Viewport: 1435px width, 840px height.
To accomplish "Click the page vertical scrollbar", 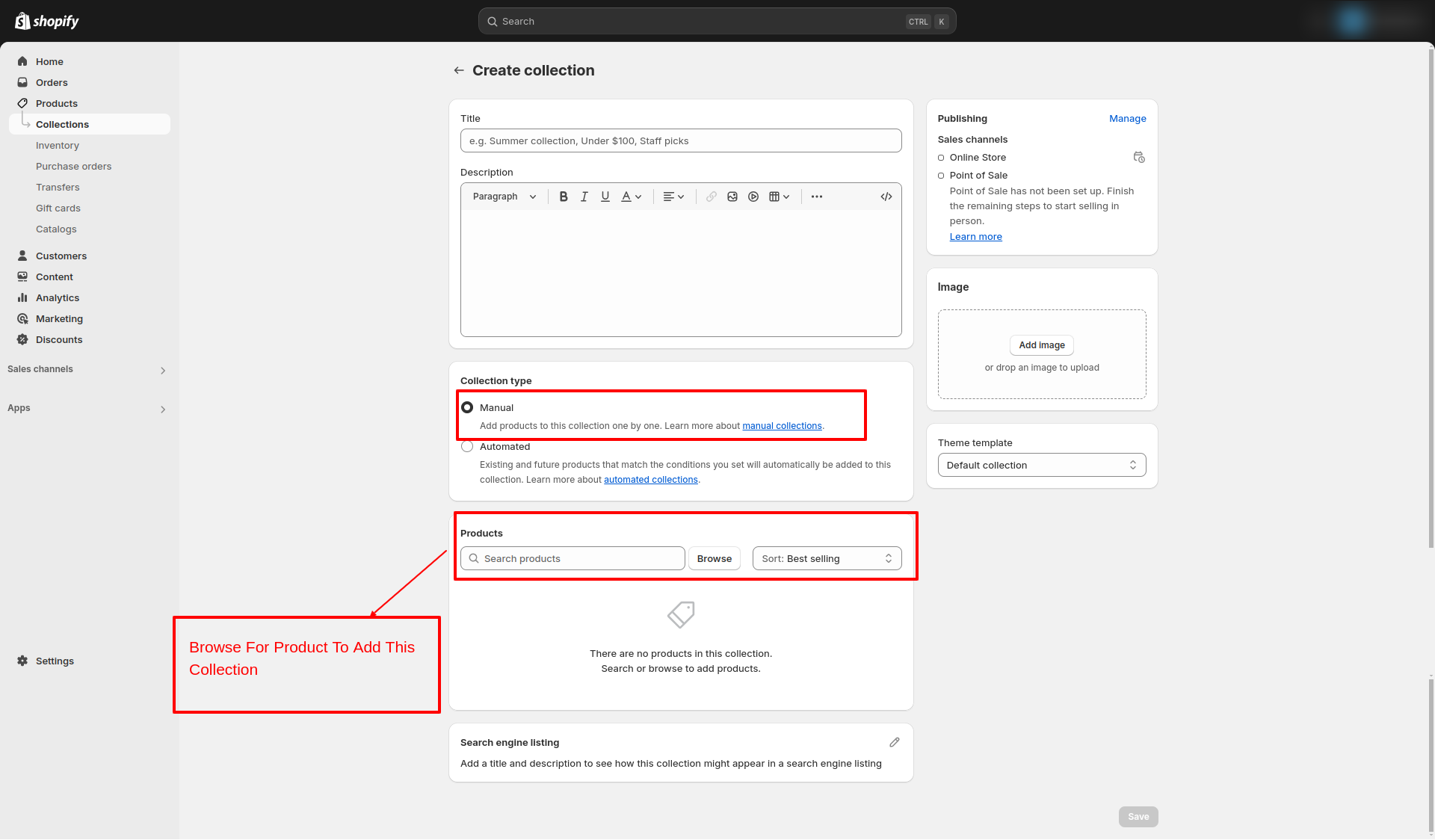I will [x=1431, y=299].
